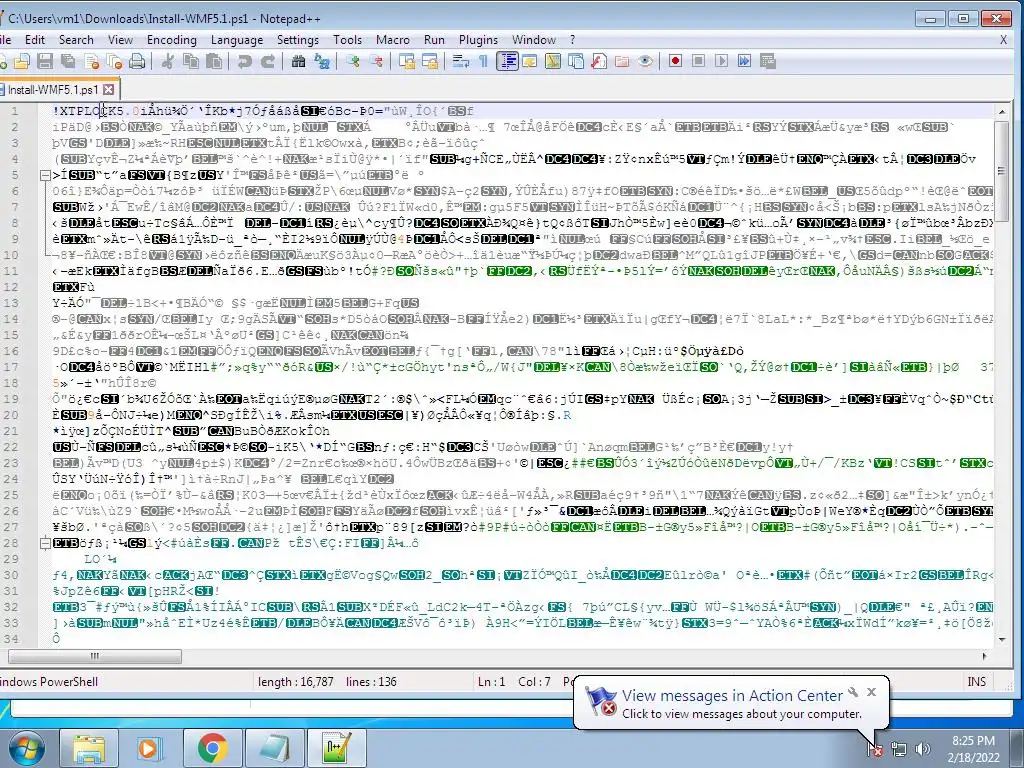Open Find with the binoculars icon

click(x=298, y=61)
